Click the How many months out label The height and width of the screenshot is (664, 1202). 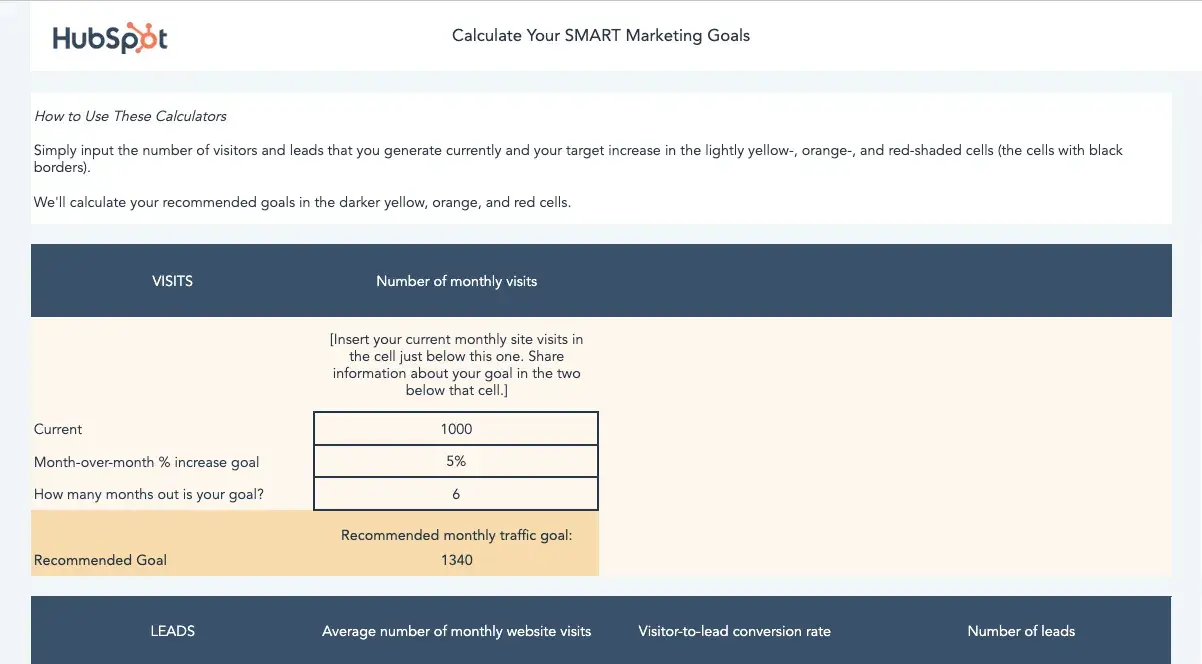pos(149,494)
